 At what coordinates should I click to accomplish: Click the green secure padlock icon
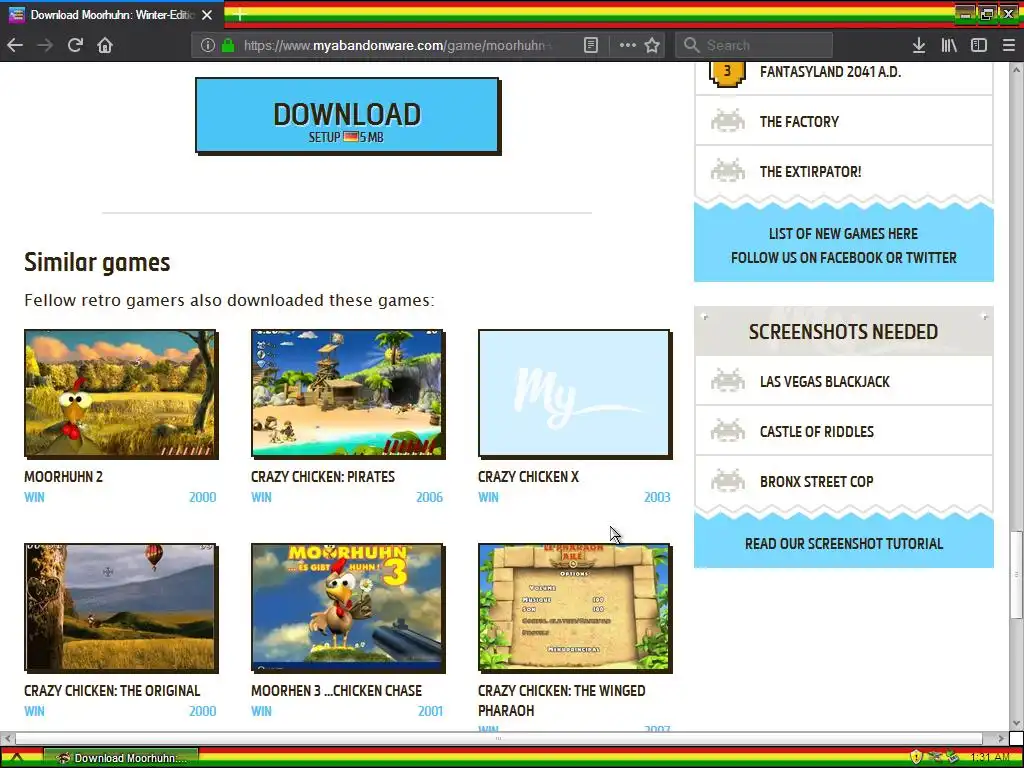tap(227, 45)
